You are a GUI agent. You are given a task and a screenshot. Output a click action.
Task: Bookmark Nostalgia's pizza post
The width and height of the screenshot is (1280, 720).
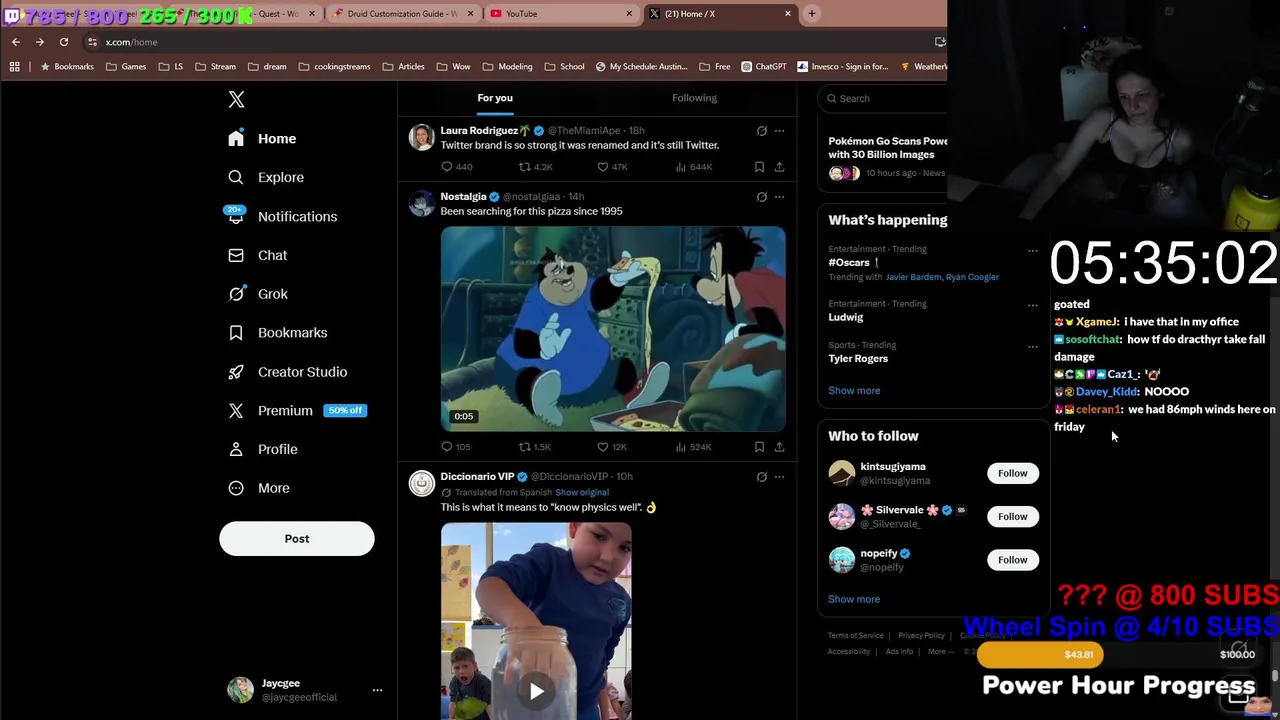click(x=759, y=447)
